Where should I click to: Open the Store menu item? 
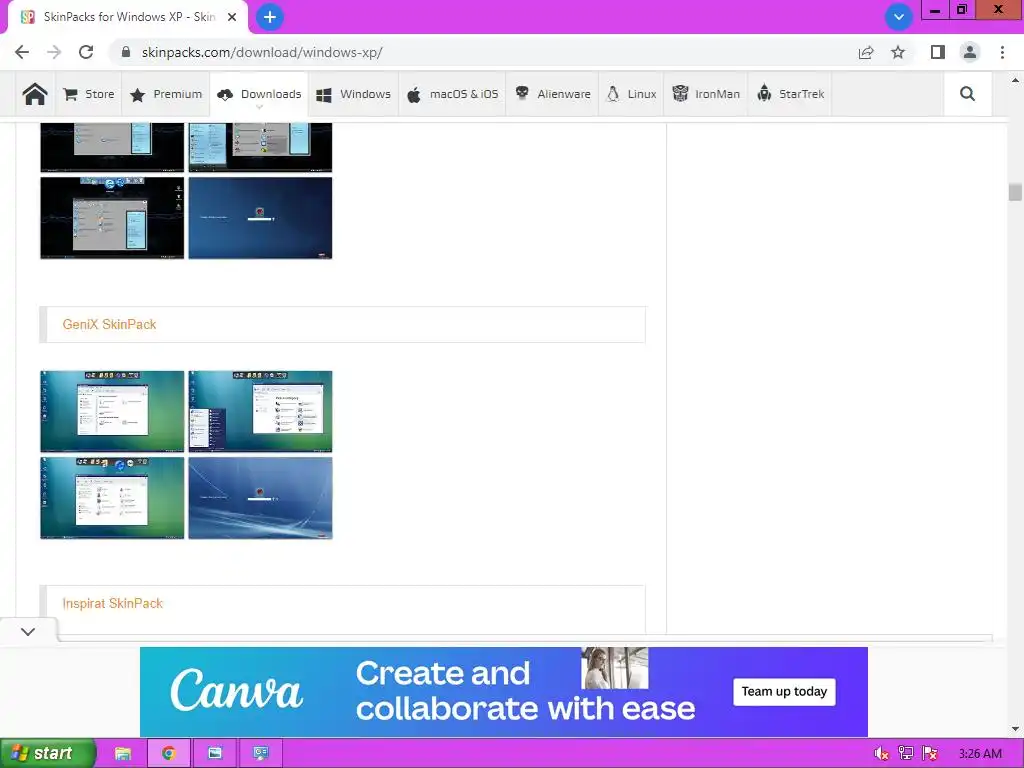[x=89, y=94]
